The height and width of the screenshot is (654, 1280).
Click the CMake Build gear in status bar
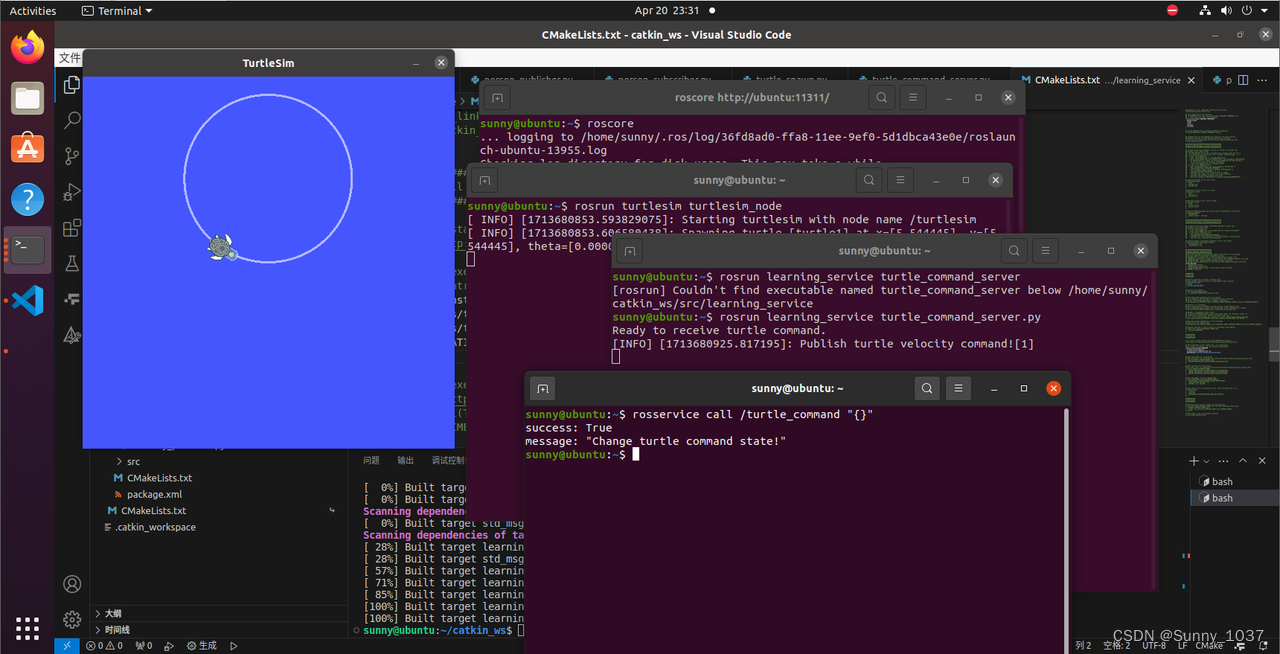[x=200, y=646]
